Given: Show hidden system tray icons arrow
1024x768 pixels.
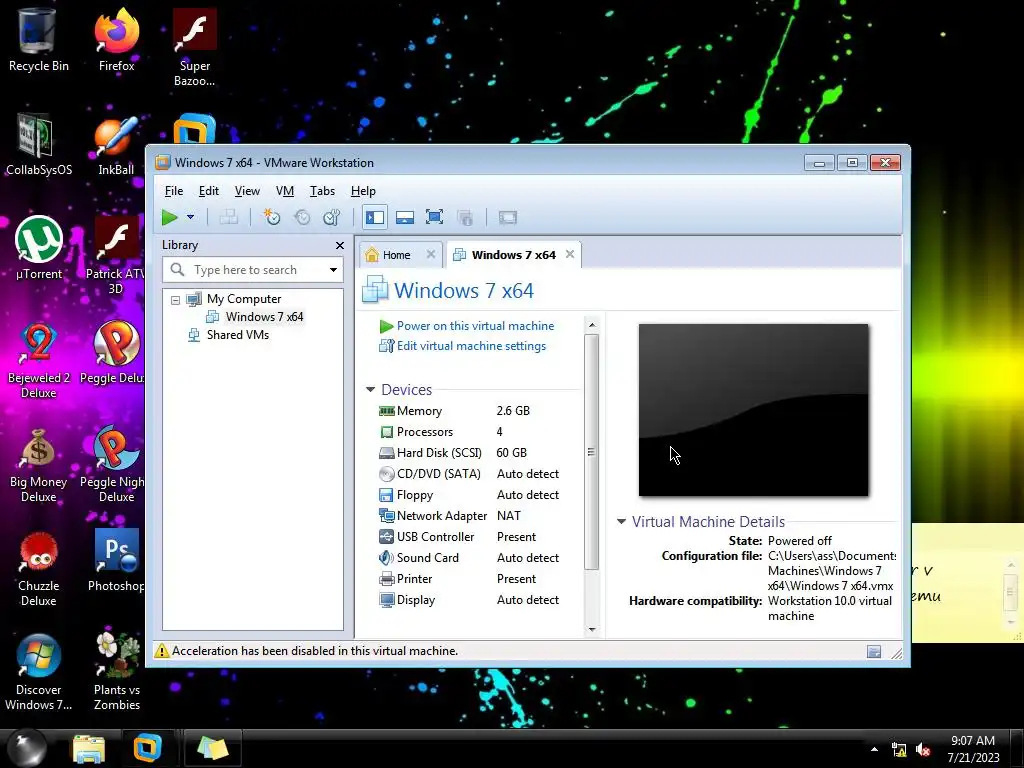Looking at the screenshot, I should [x=874, y=749].
